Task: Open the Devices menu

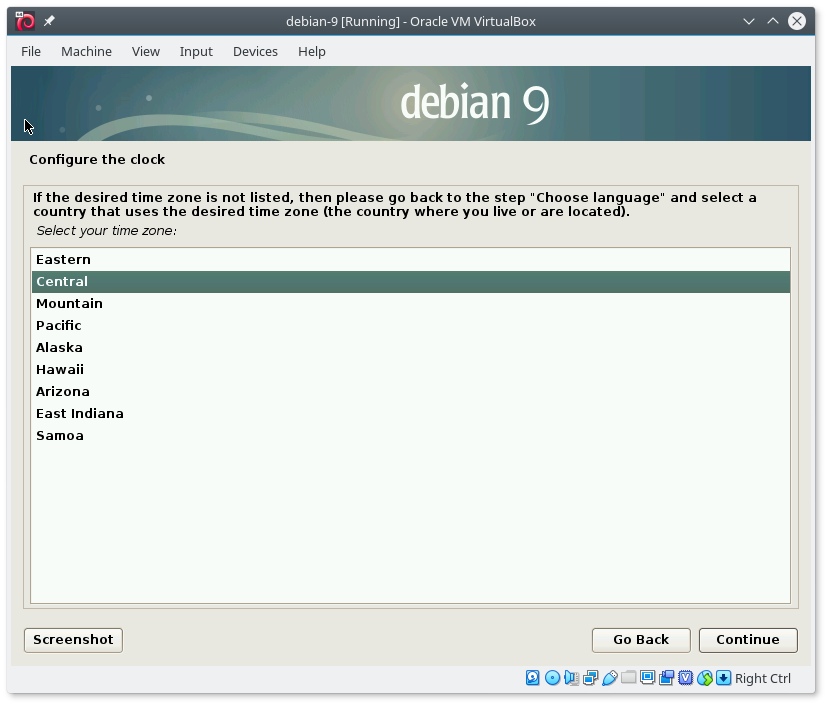Action: (x=255, y=51)
